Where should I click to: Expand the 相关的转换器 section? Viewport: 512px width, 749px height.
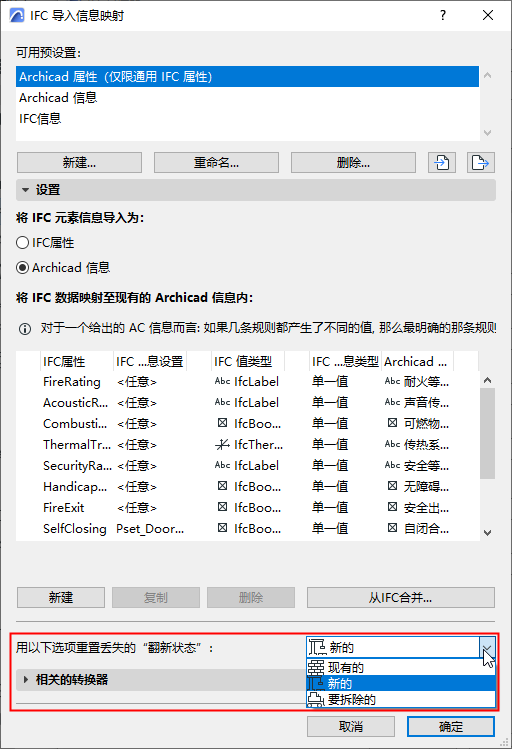[26, 679]
